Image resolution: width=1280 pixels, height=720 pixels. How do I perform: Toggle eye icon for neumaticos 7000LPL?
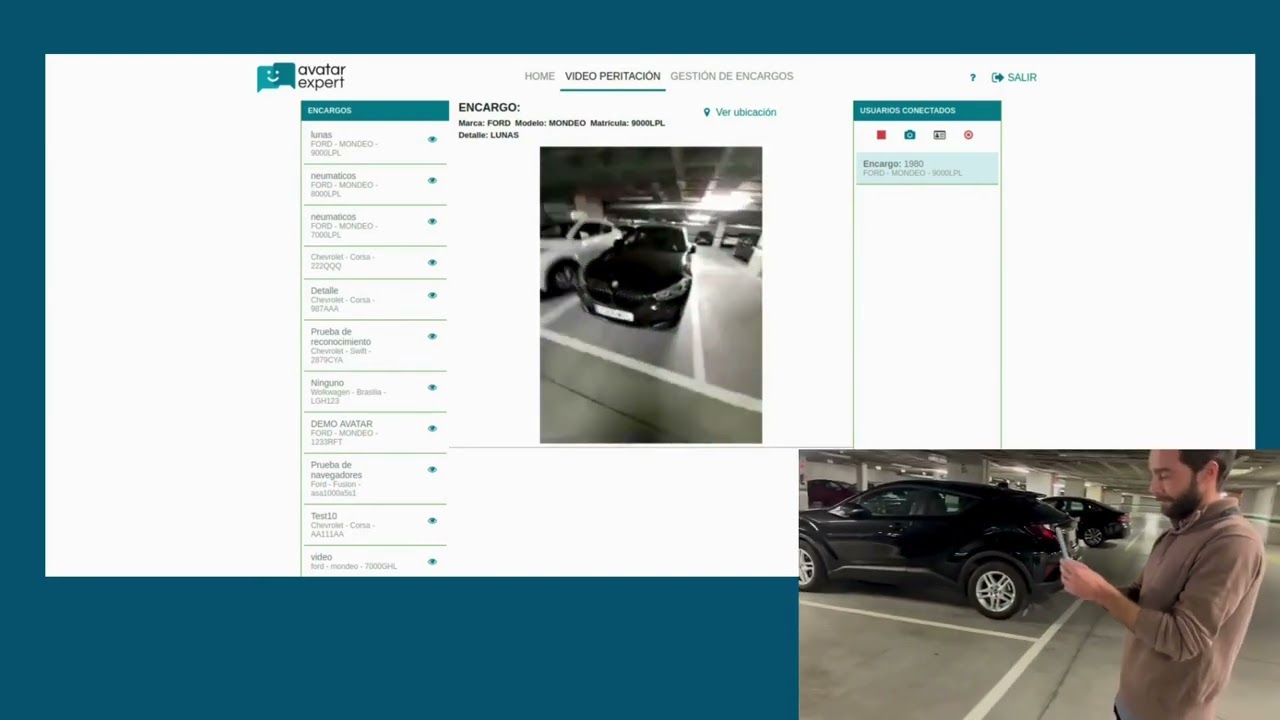point(432,221)
